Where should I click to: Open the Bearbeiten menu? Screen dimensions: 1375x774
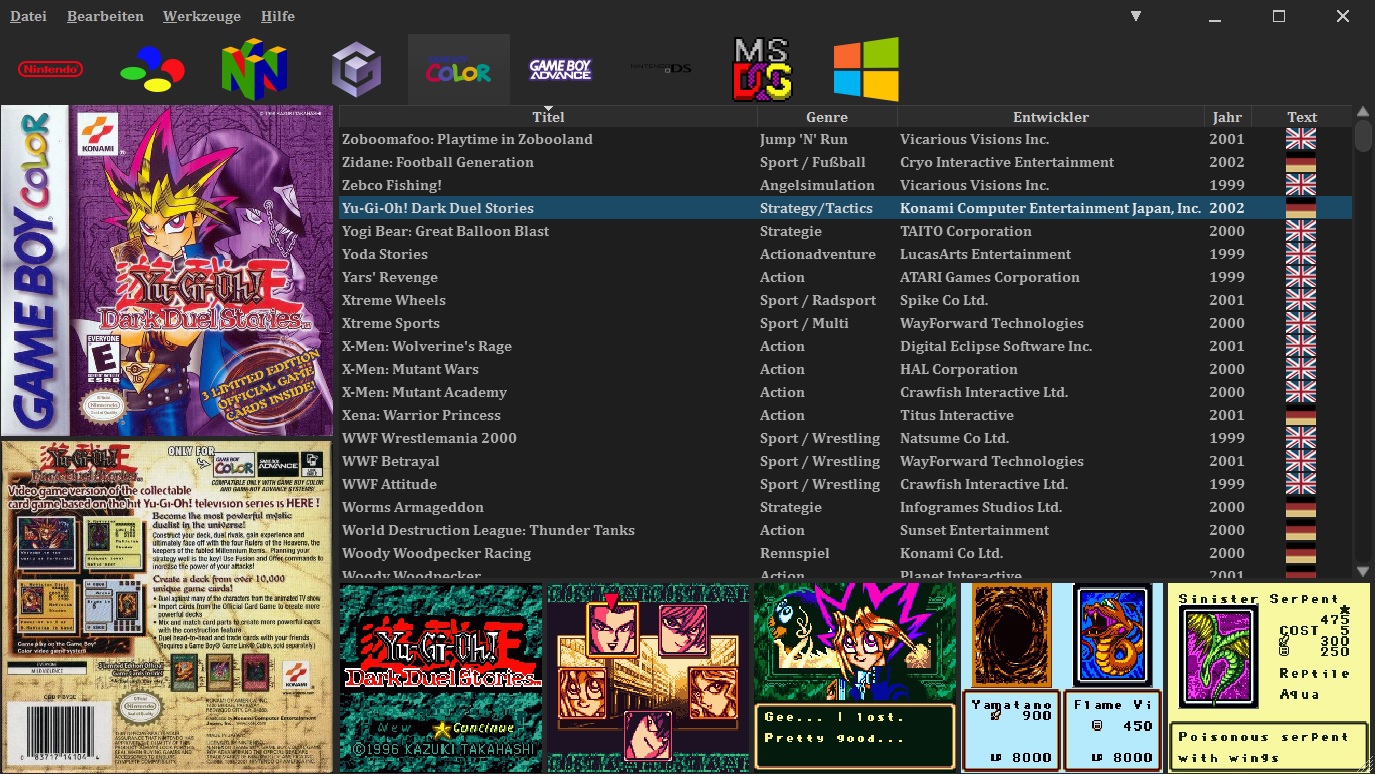(105, 16)
